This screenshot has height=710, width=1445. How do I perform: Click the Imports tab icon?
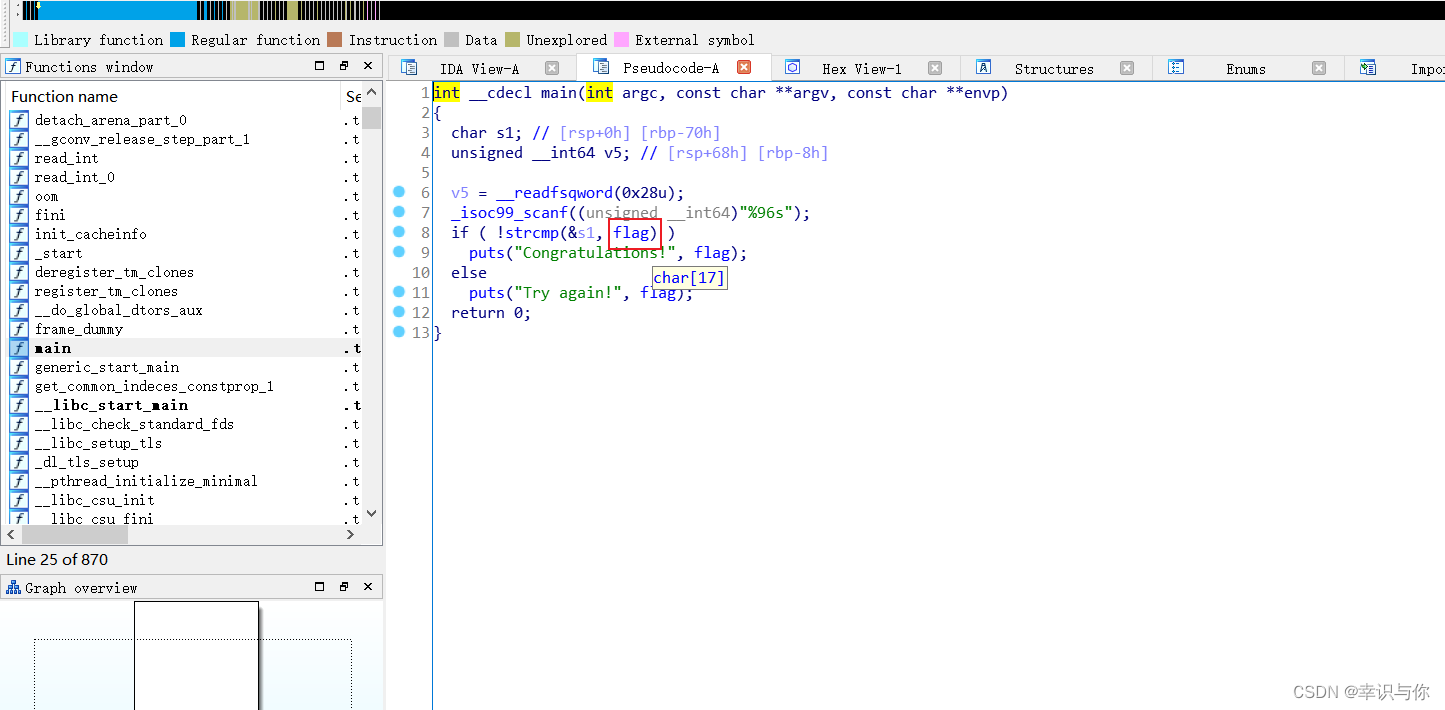(1367, 67)
